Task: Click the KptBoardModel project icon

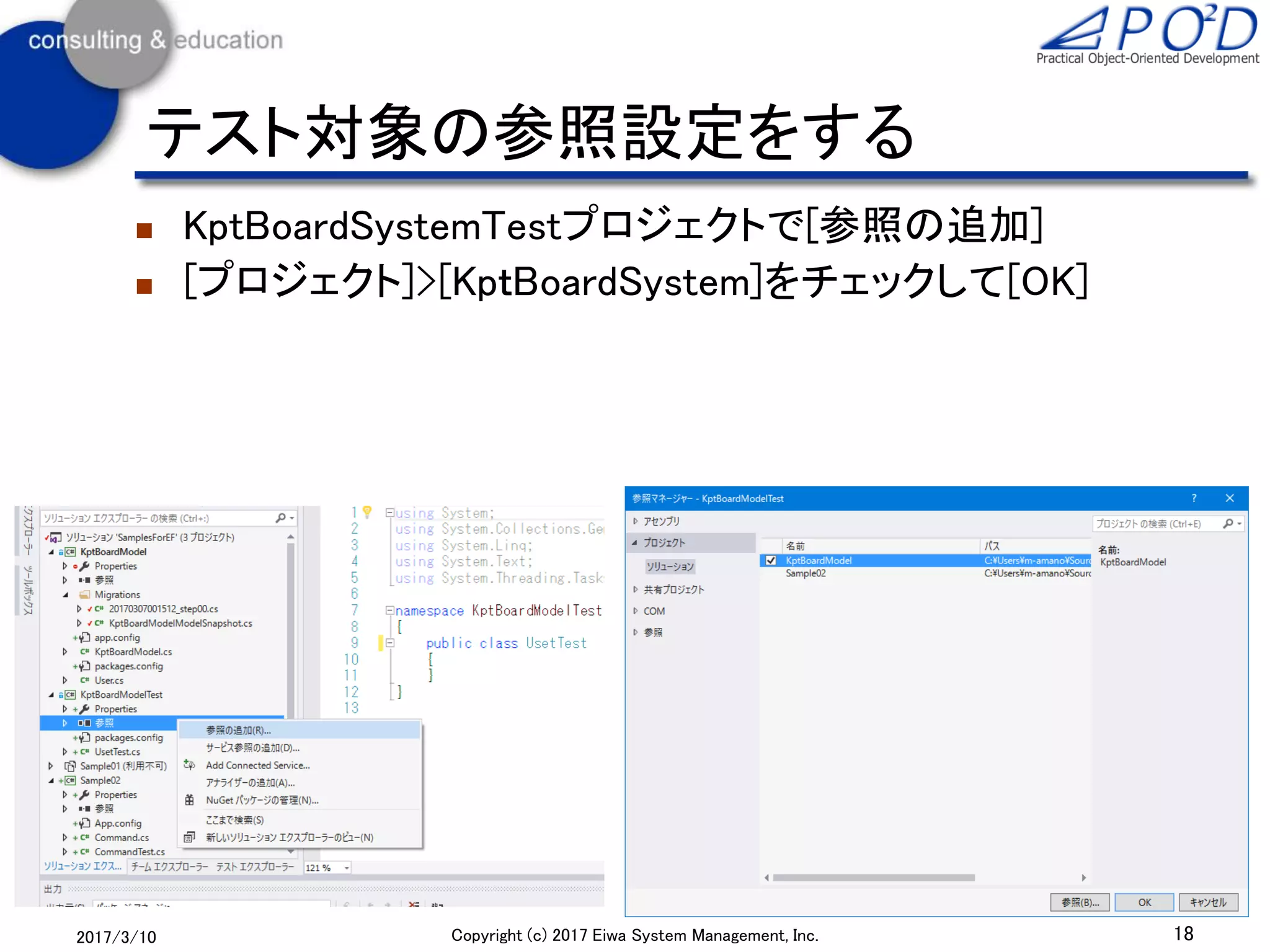Action: pos(70,552)
